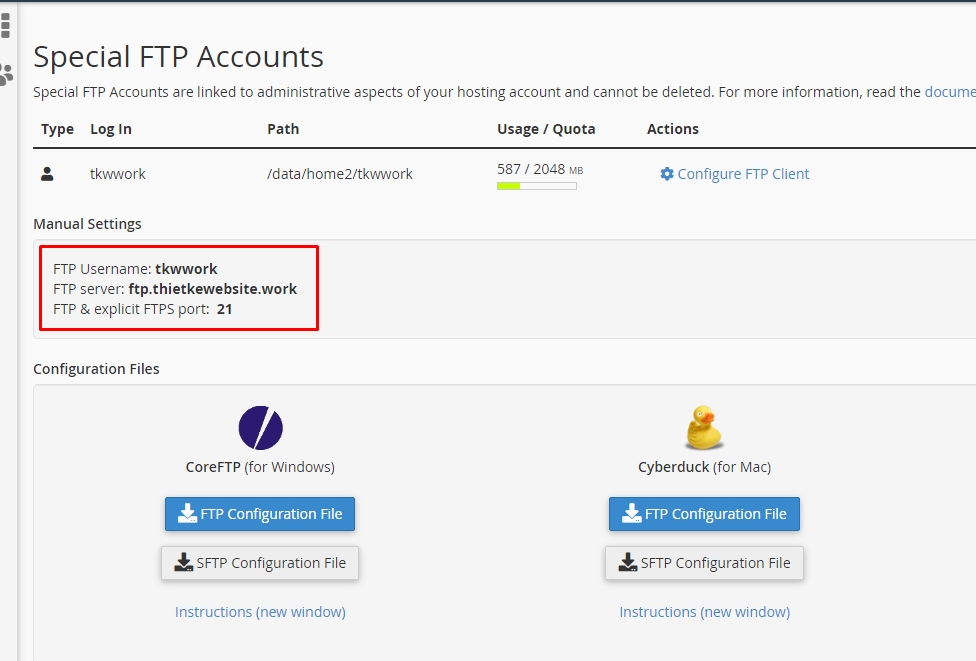This screenshot has width=976, height=661.
Task: Click download icon on CoreFTP FTP button
Action: point(187,513)
